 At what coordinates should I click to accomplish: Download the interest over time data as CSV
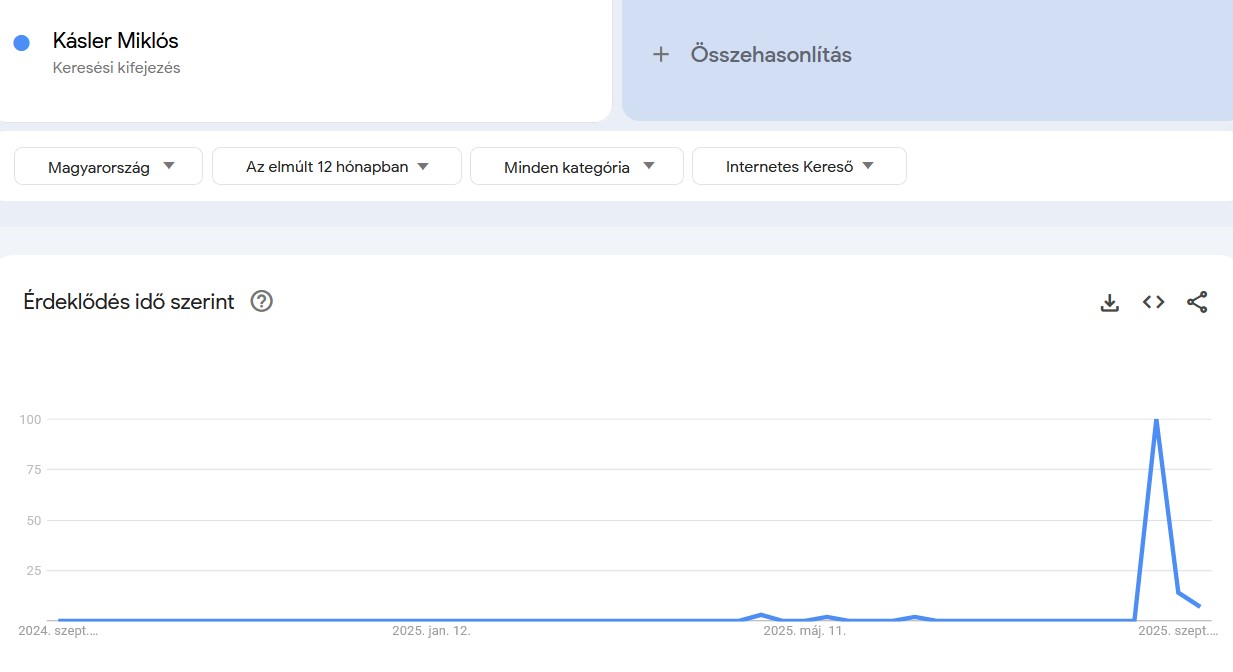(x=1109, y=301)
